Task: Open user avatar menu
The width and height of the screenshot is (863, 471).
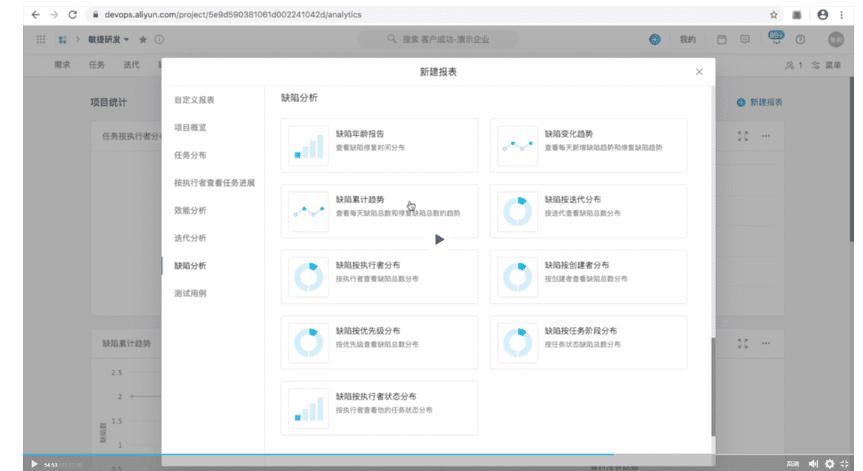Action: click(836, 40)
